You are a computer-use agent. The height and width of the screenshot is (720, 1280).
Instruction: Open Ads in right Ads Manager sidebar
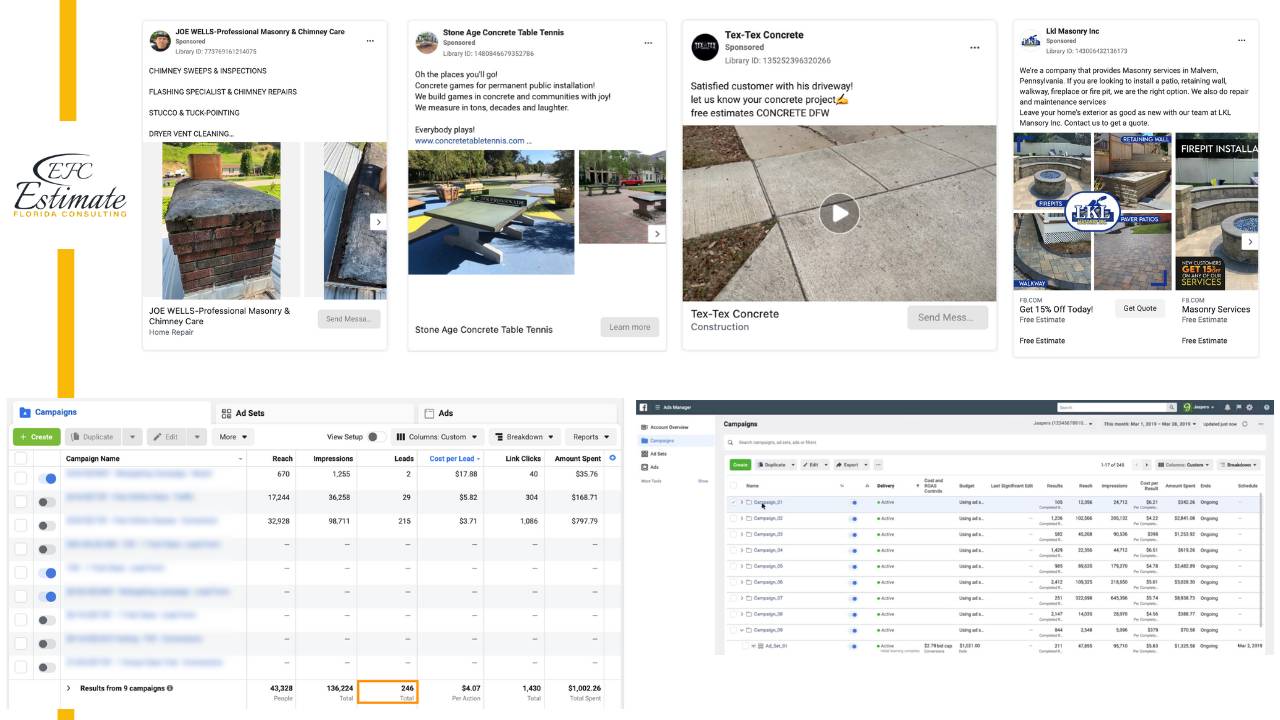pos(655,467)
